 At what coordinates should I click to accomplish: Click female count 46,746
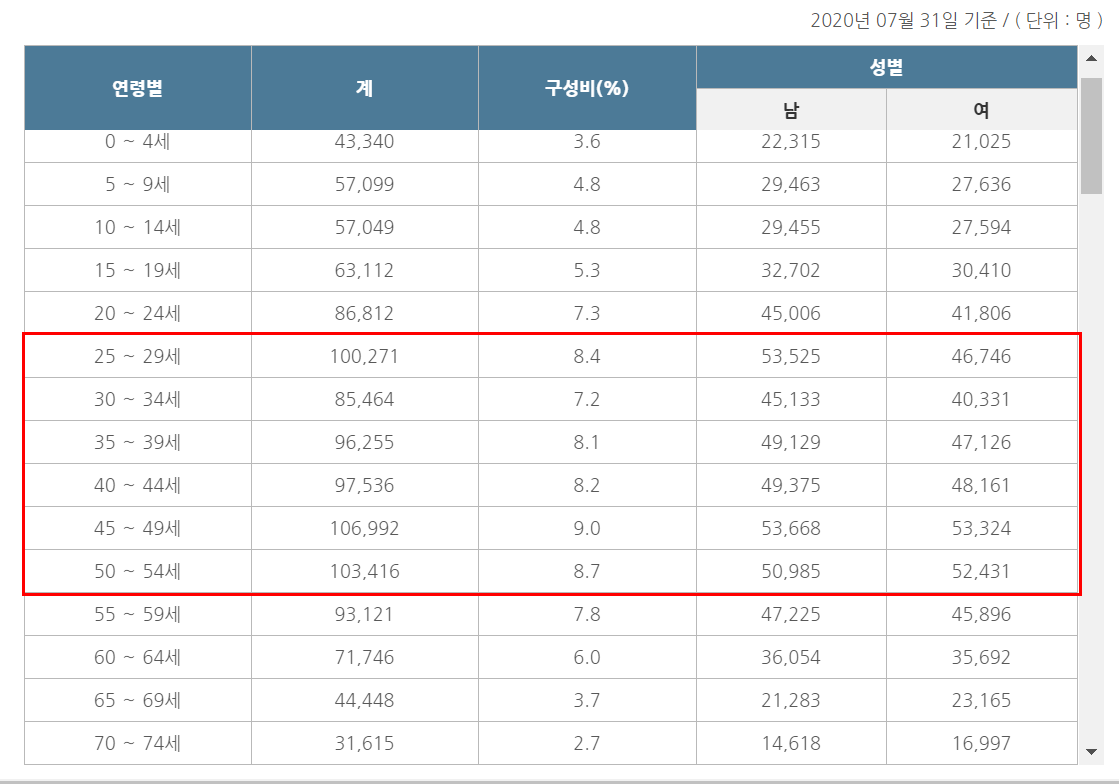pyautogui.click(x=982, y=356)
